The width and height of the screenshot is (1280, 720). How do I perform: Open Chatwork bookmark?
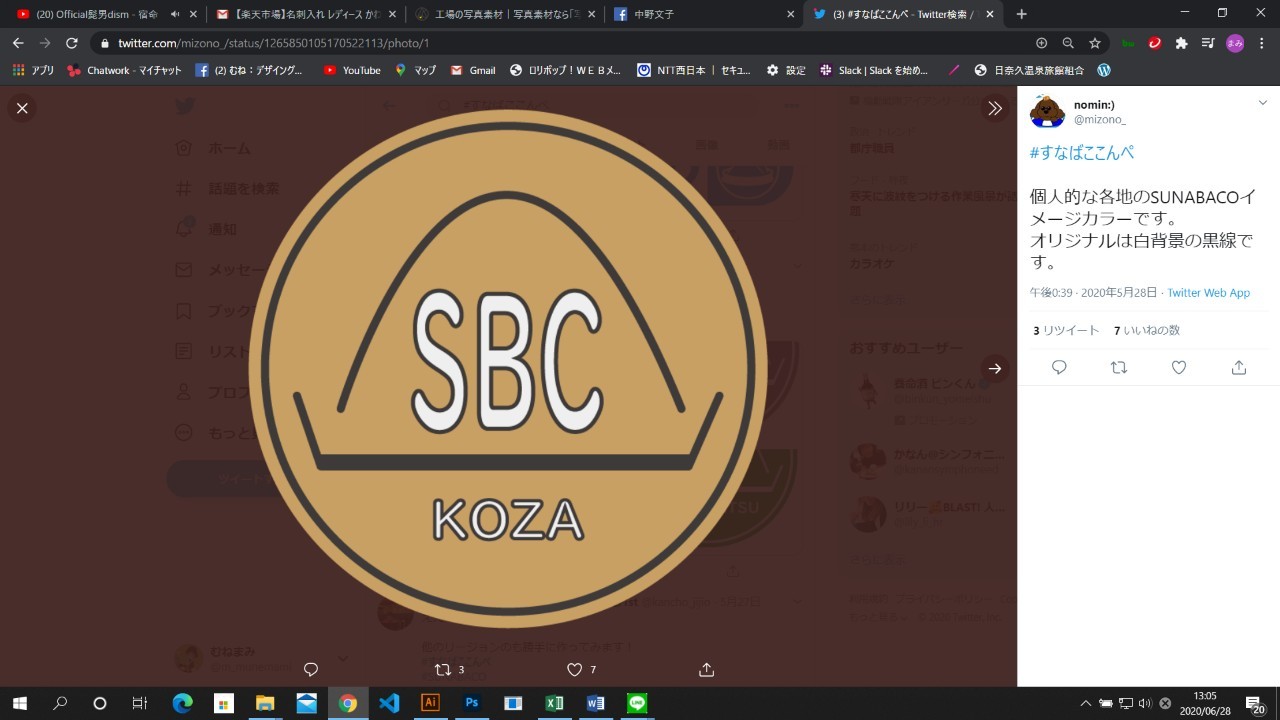[124, 70]
